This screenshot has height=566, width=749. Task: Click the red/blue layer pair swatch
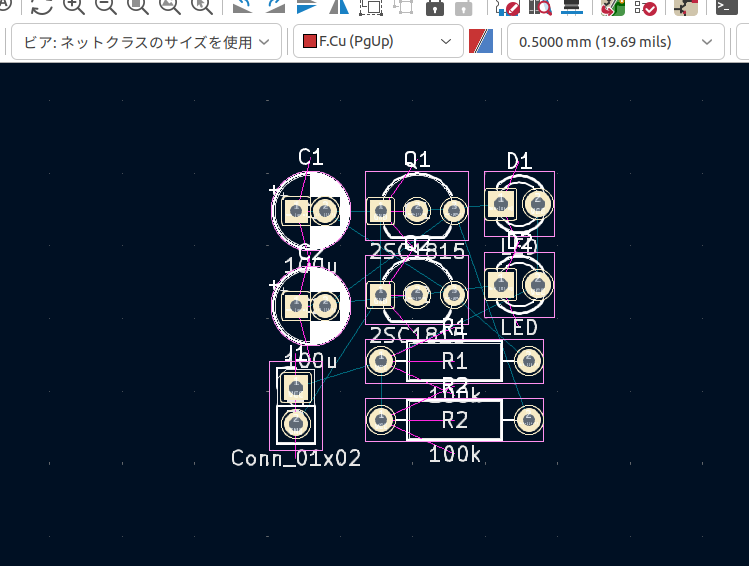[482, 43]
